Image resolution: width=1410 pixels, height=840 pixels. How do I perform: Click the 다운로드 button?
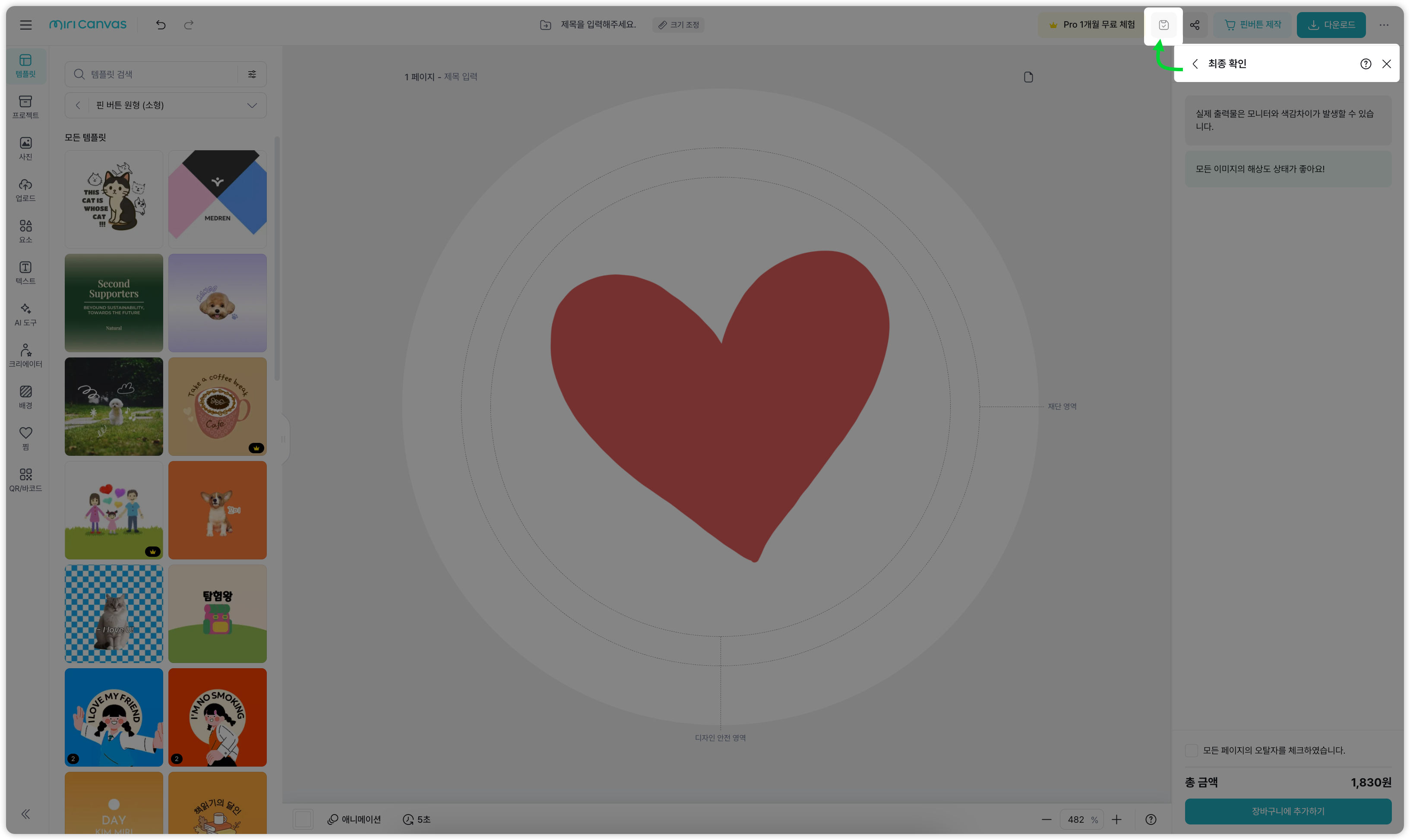tap(1331, 24)
